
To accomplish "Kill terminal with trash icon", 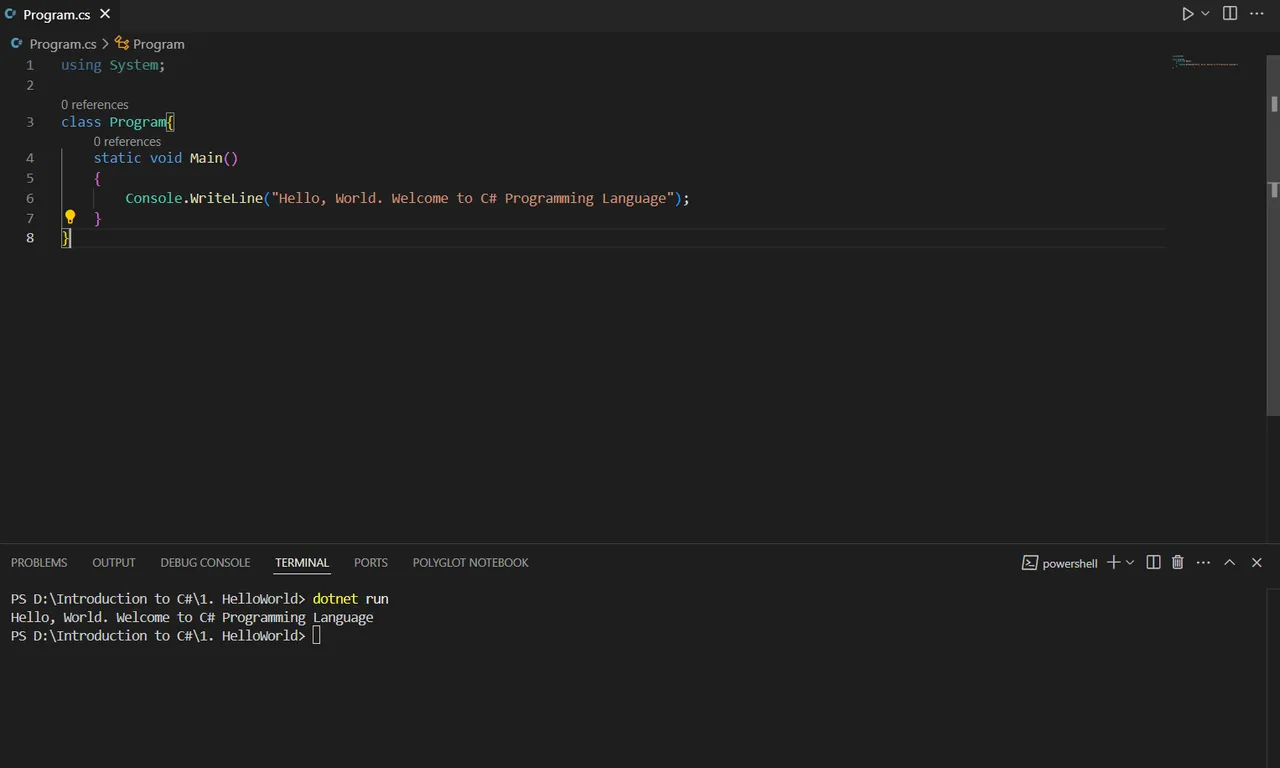I will point(1178,563).
